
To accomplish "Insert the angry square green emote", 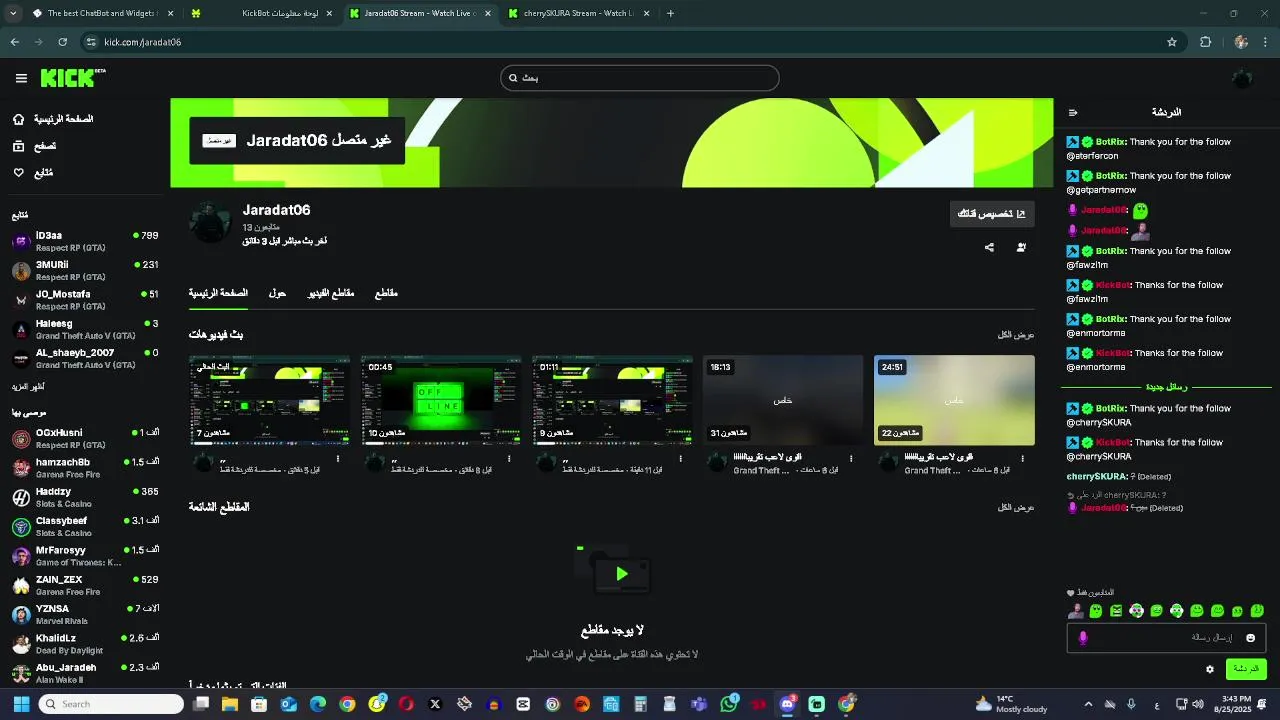I will [x=1116, y=611].
